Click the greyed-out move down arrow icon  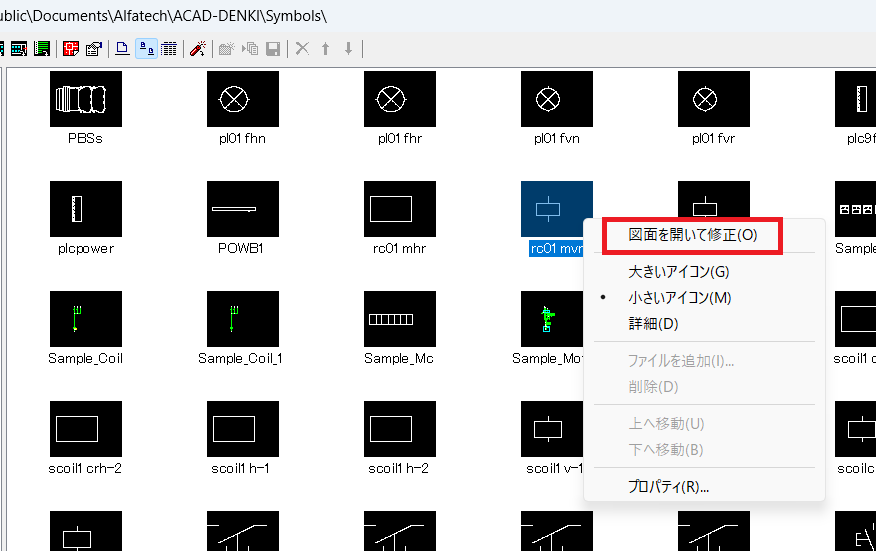coord(349,49)
